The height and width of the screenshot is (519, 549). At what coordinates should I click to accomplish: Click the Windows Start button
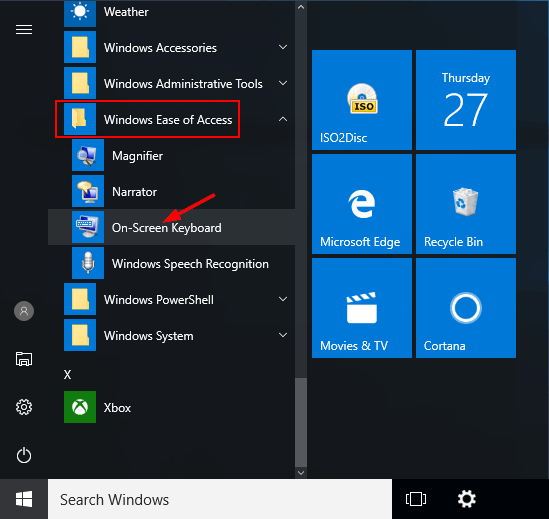click(x=24, y=499)
